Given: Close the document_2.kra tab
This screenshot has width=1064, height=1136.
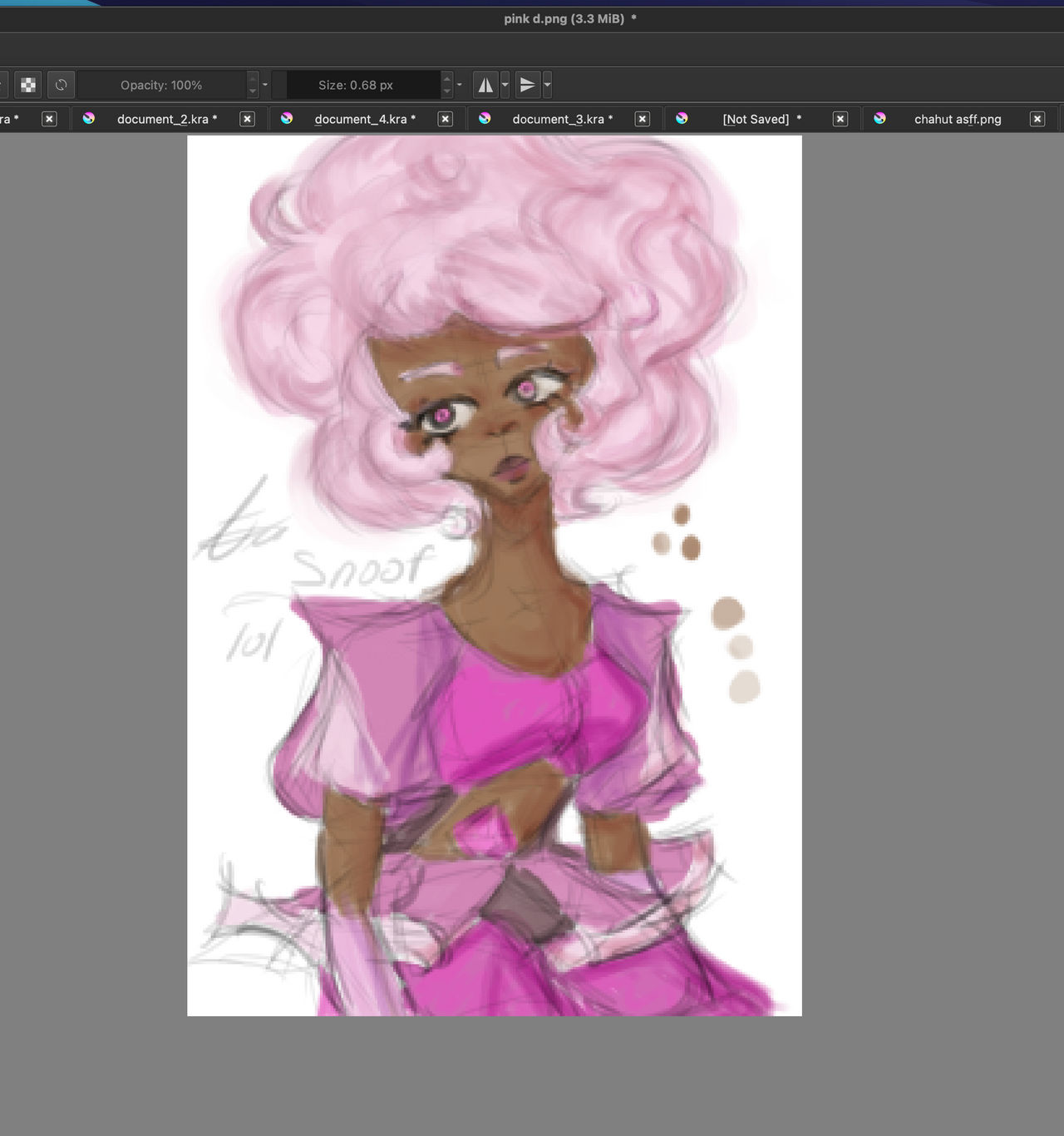Looking at the screenshot, I should (247, 119).
